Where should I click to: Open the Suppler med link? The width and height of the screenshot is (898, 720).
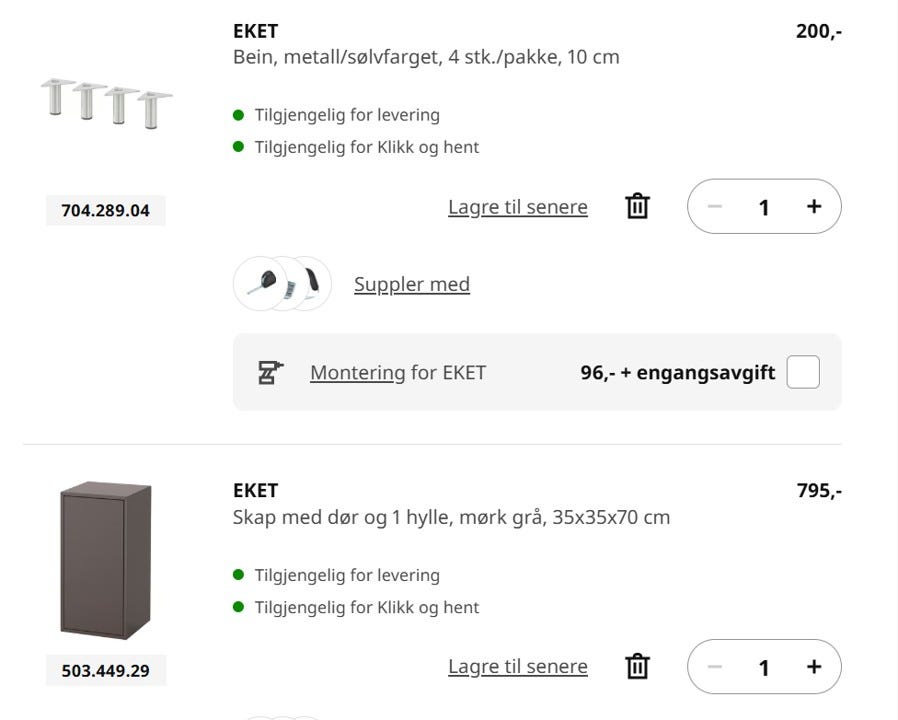[411, 284]
